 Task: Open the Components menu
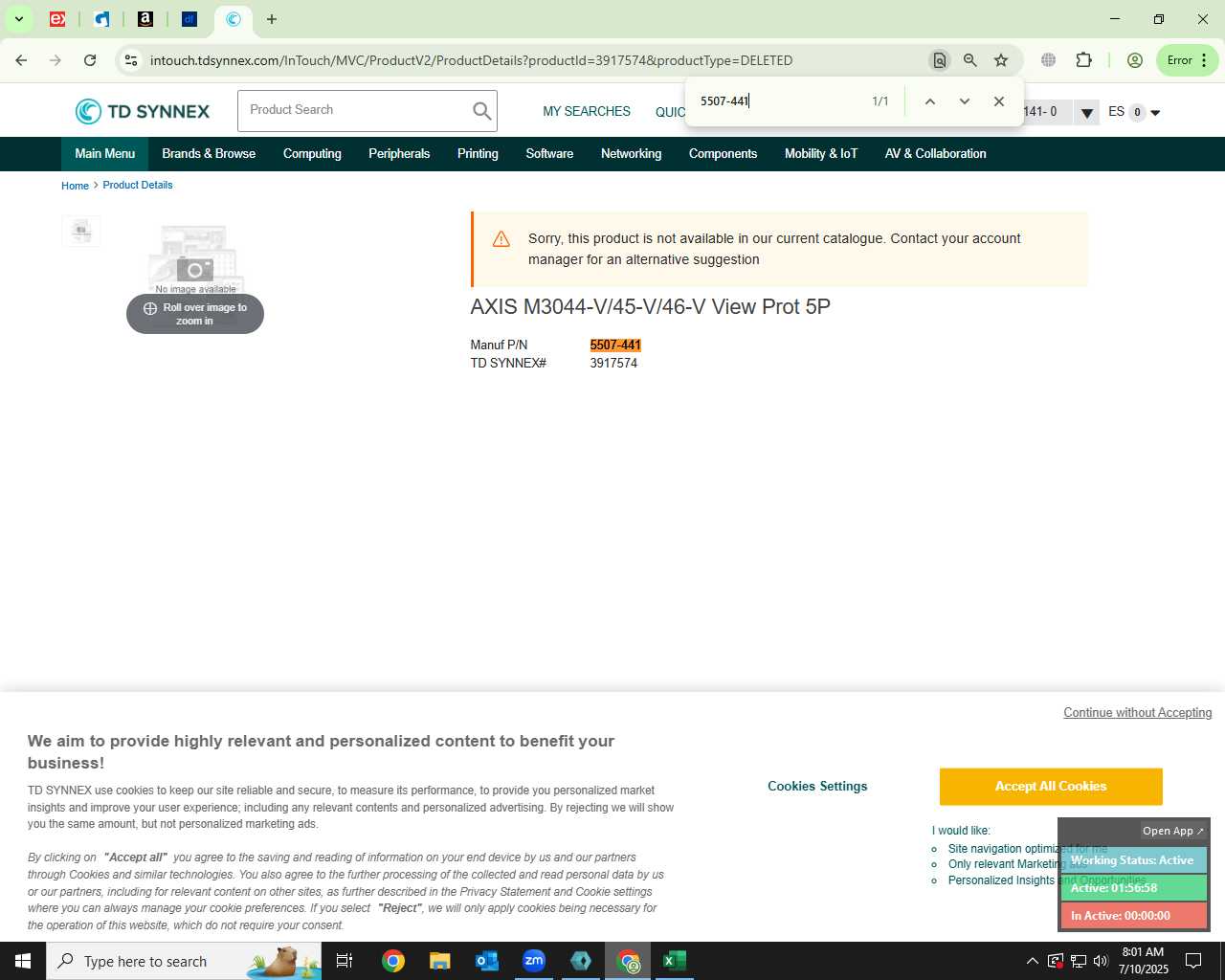[723, 154]
